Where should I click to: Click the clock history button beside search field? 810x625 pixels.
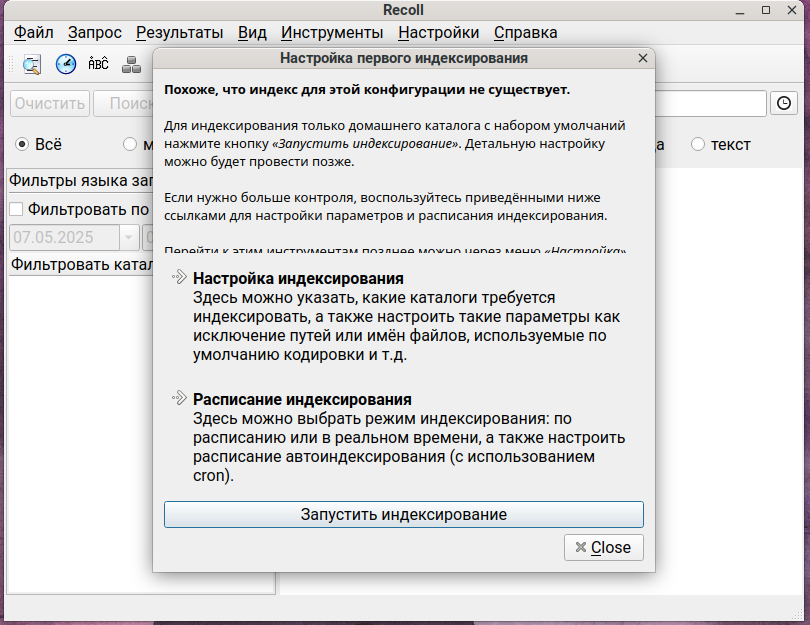pos(784,103)
